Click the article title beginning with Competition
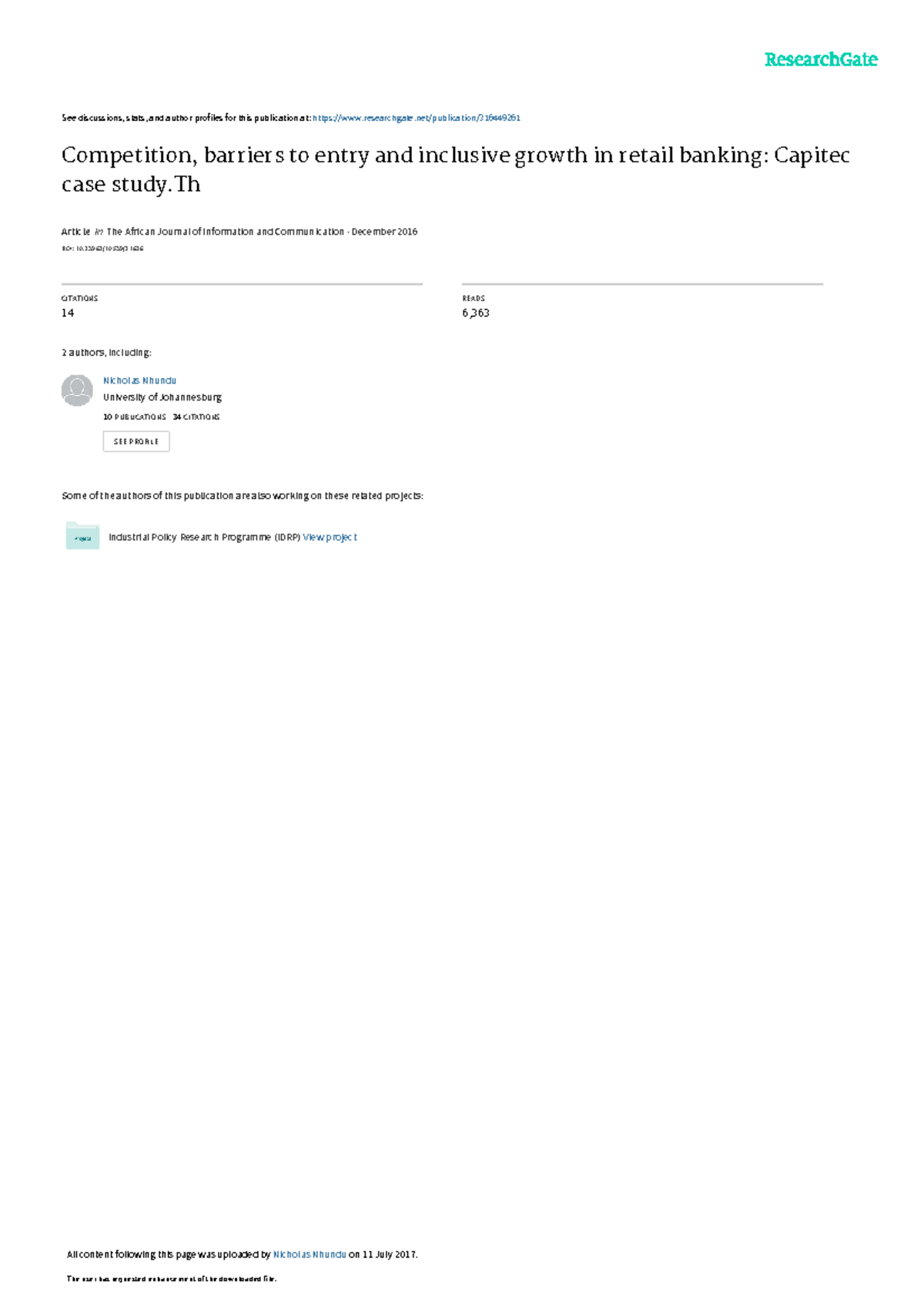This screenshot has width=924, height=1307. pyautogui.click(x=455, y=169)
